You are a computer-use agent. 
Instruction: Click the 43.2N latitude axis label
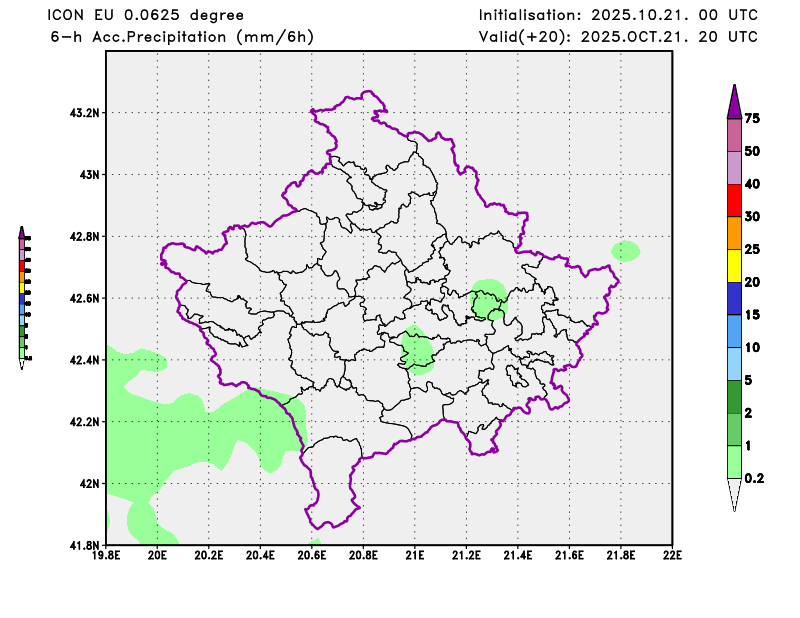point(84,113)
